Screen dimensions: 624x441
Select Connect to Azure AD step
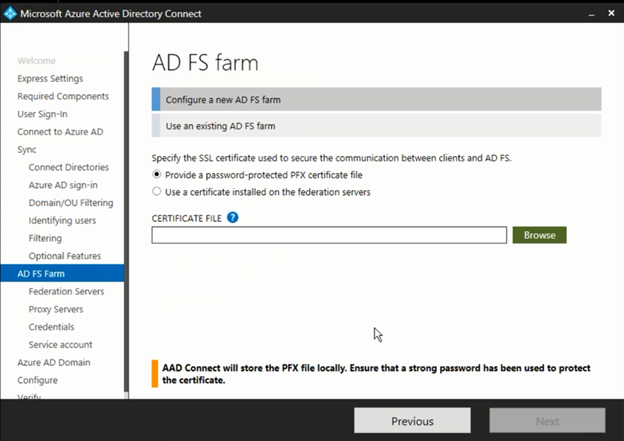coord(60,132)
